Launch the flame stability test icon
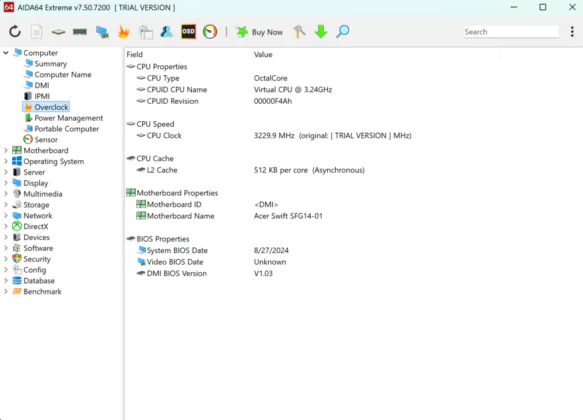The width and height of the screenshot is (583, 420). [x=123, y=32]
